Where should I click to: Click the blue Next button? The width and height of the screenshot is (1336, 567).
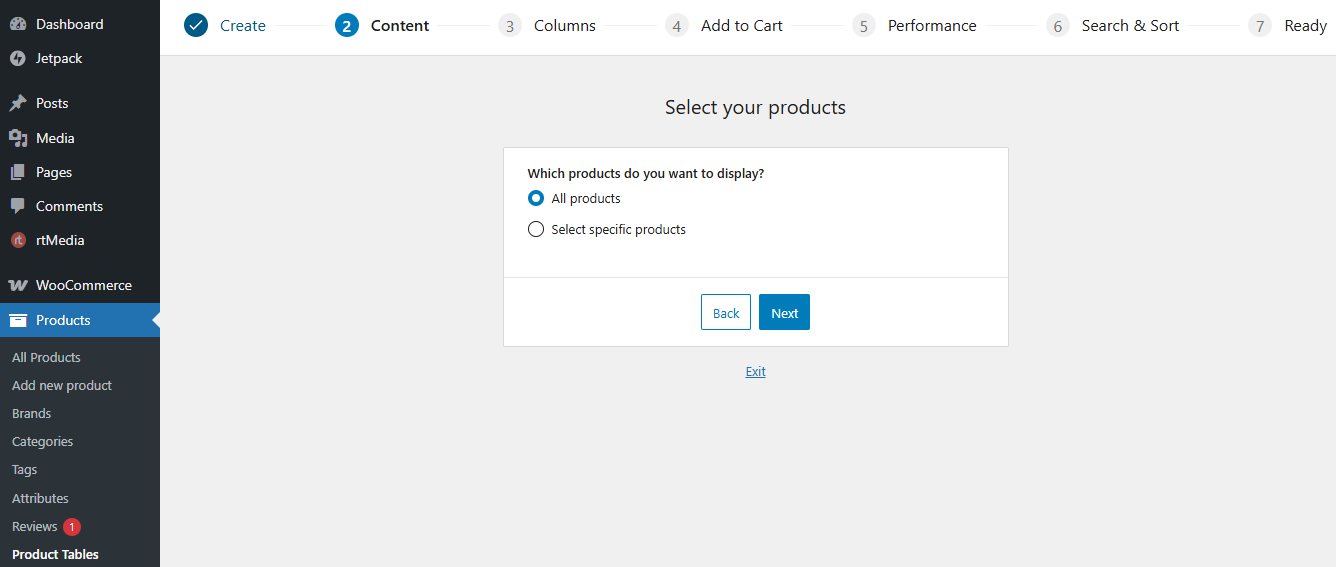pyautogui.click(x=784, y=313)
